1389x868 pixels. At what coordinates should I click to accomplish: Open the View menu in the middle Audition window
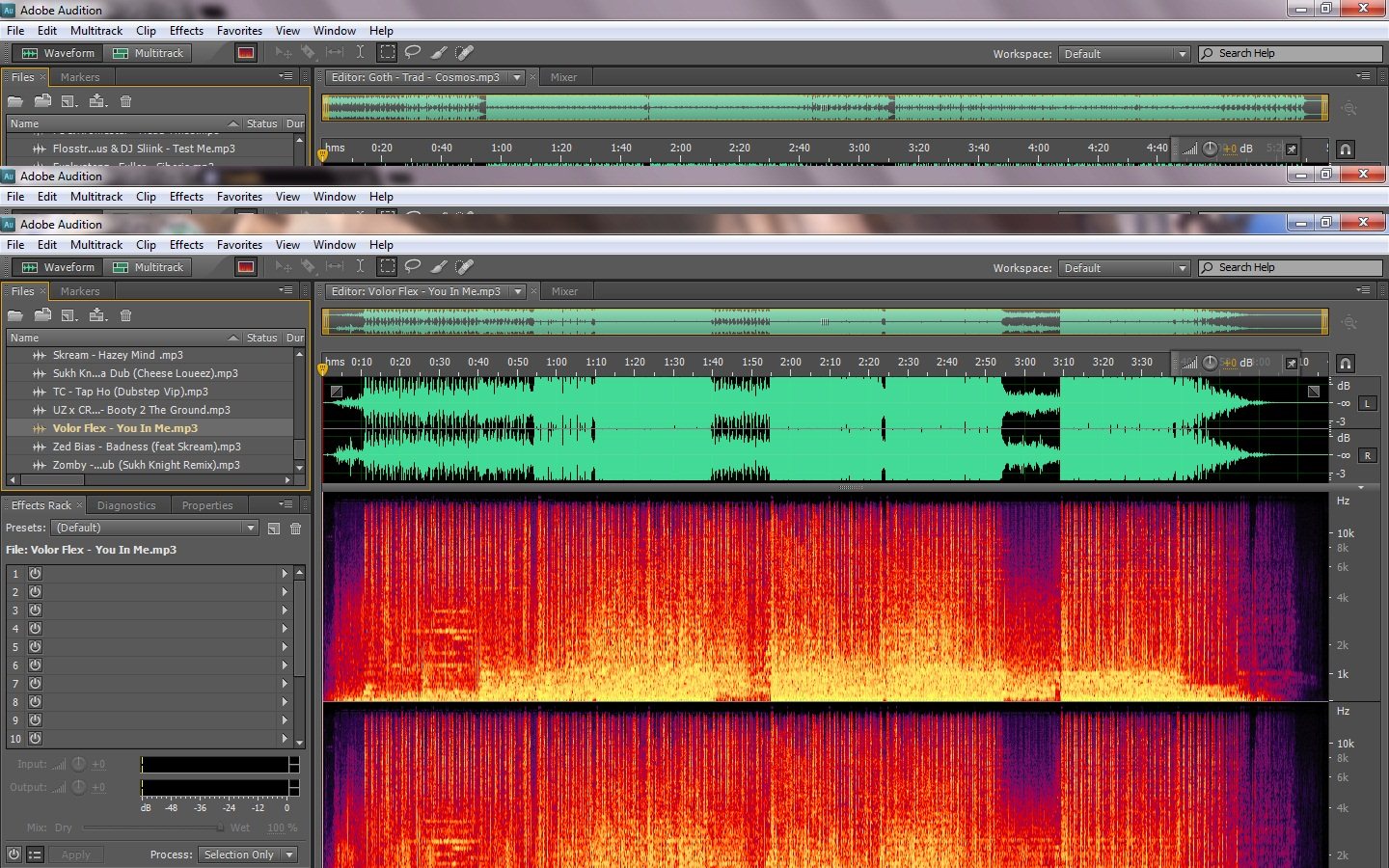click(x=287, y=197)
